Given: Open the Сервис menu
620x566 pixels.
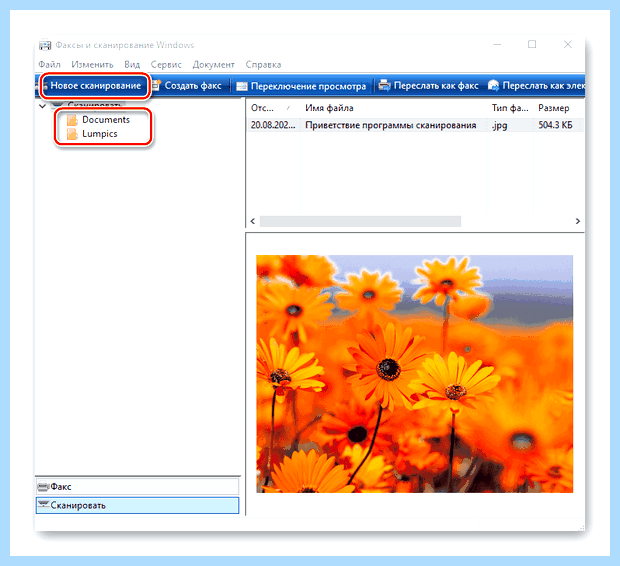Looking at the screenshot, I should [166, 64].
